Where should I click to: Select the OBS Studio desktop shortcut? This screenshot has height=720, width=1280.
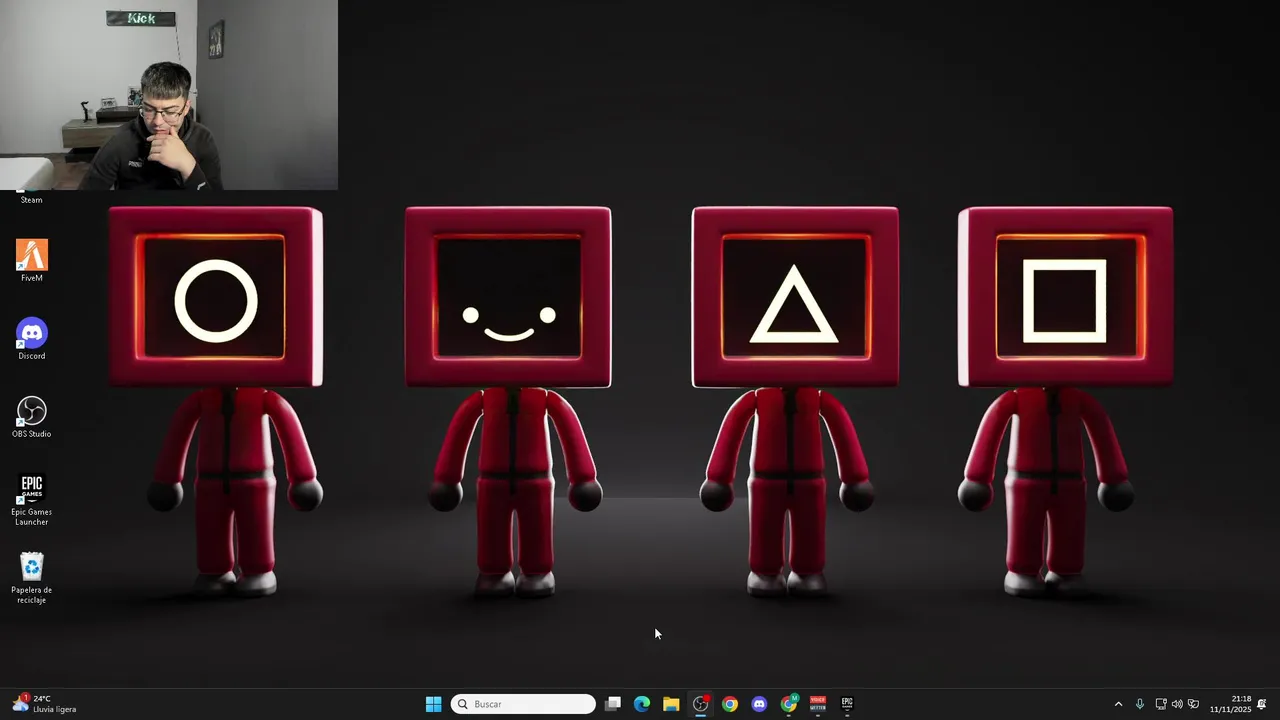click(32, 417)
